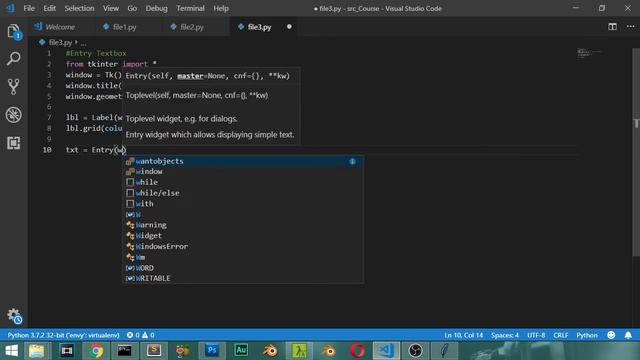
Task: Open the Explorer view in activity bar
Action: pos(13,31)
